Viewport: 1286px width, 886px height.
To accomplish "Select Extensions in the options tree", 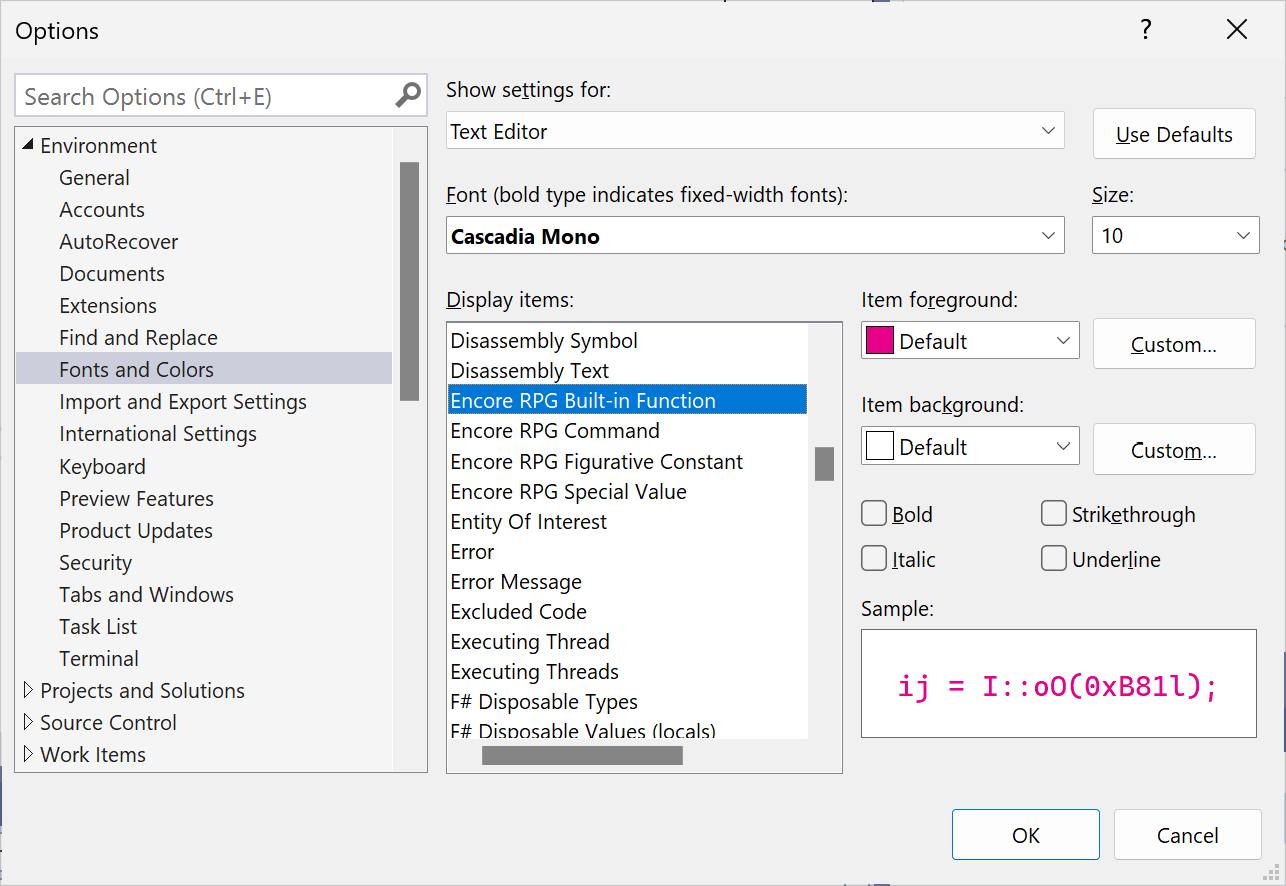I will 108,306.
